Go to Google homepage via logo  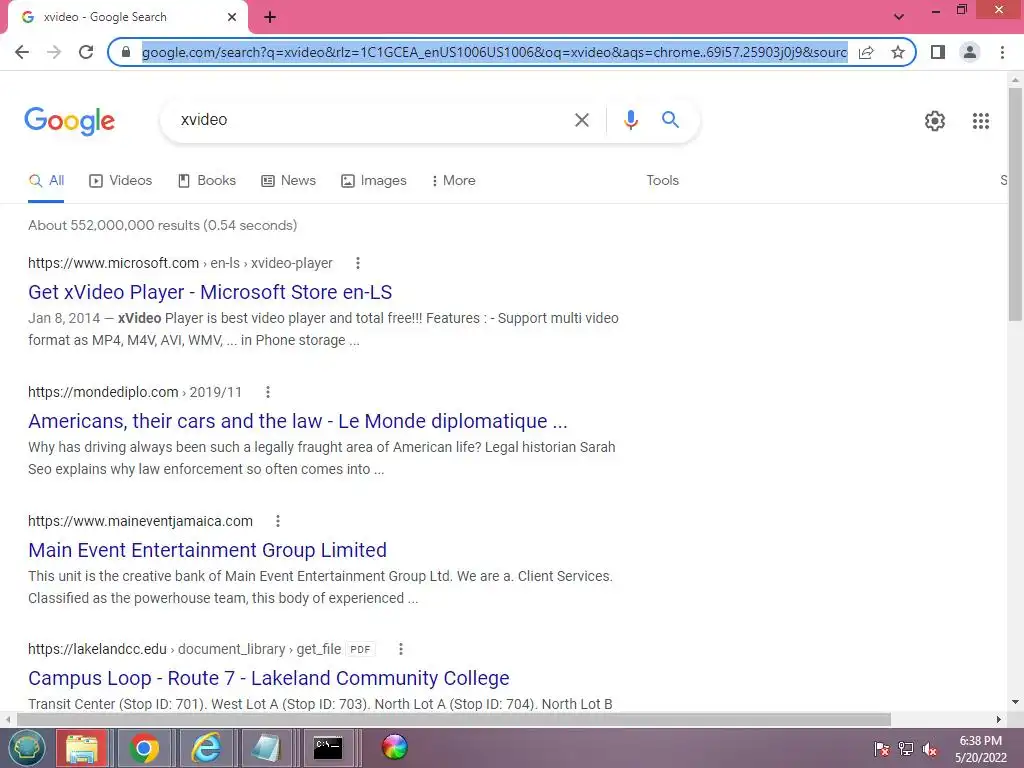click(x=69, y=121)
